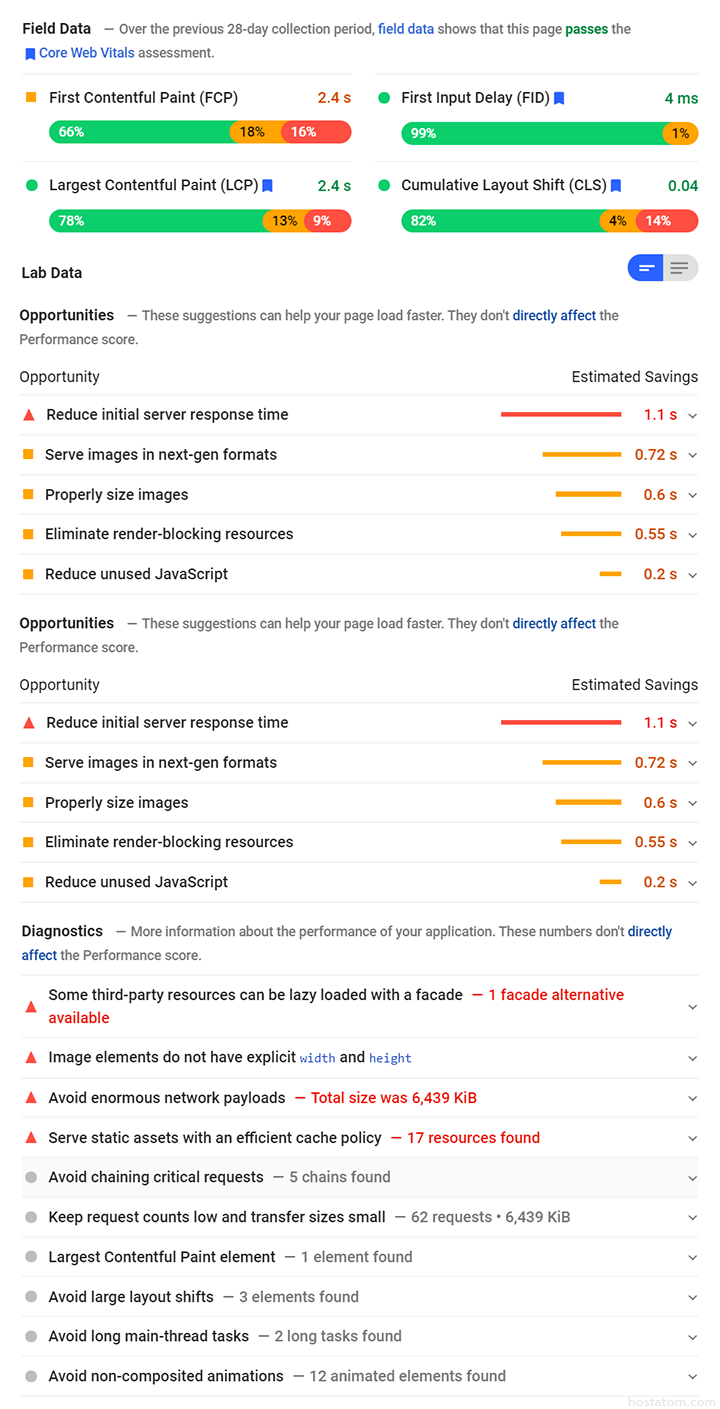The height and width of the screenshot is (1409, 720).
Task: Click the bookmark icon beside Largest Contentful Paint
Action: 267,185
